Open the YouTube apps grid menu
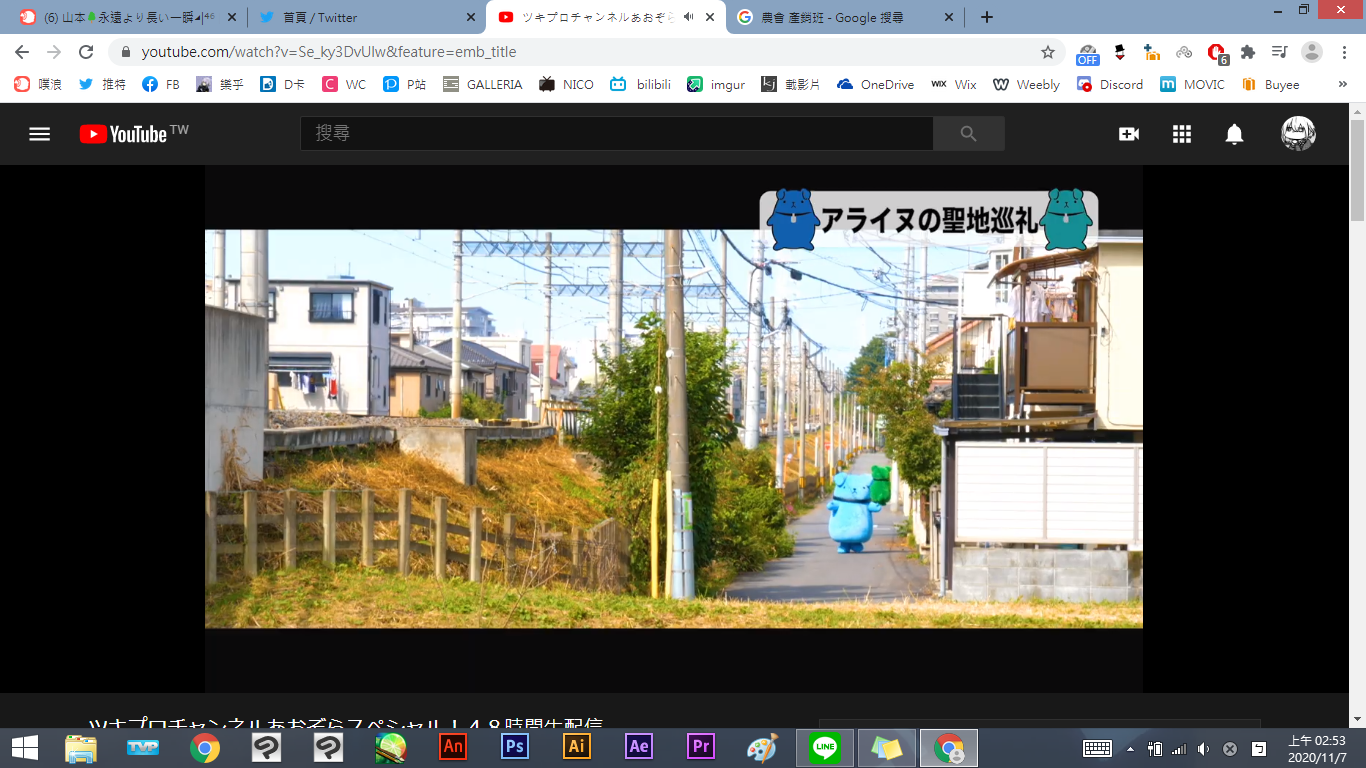Image resolution: width=1366 pixels, height=768 pixels. (x=1182, y=134)
